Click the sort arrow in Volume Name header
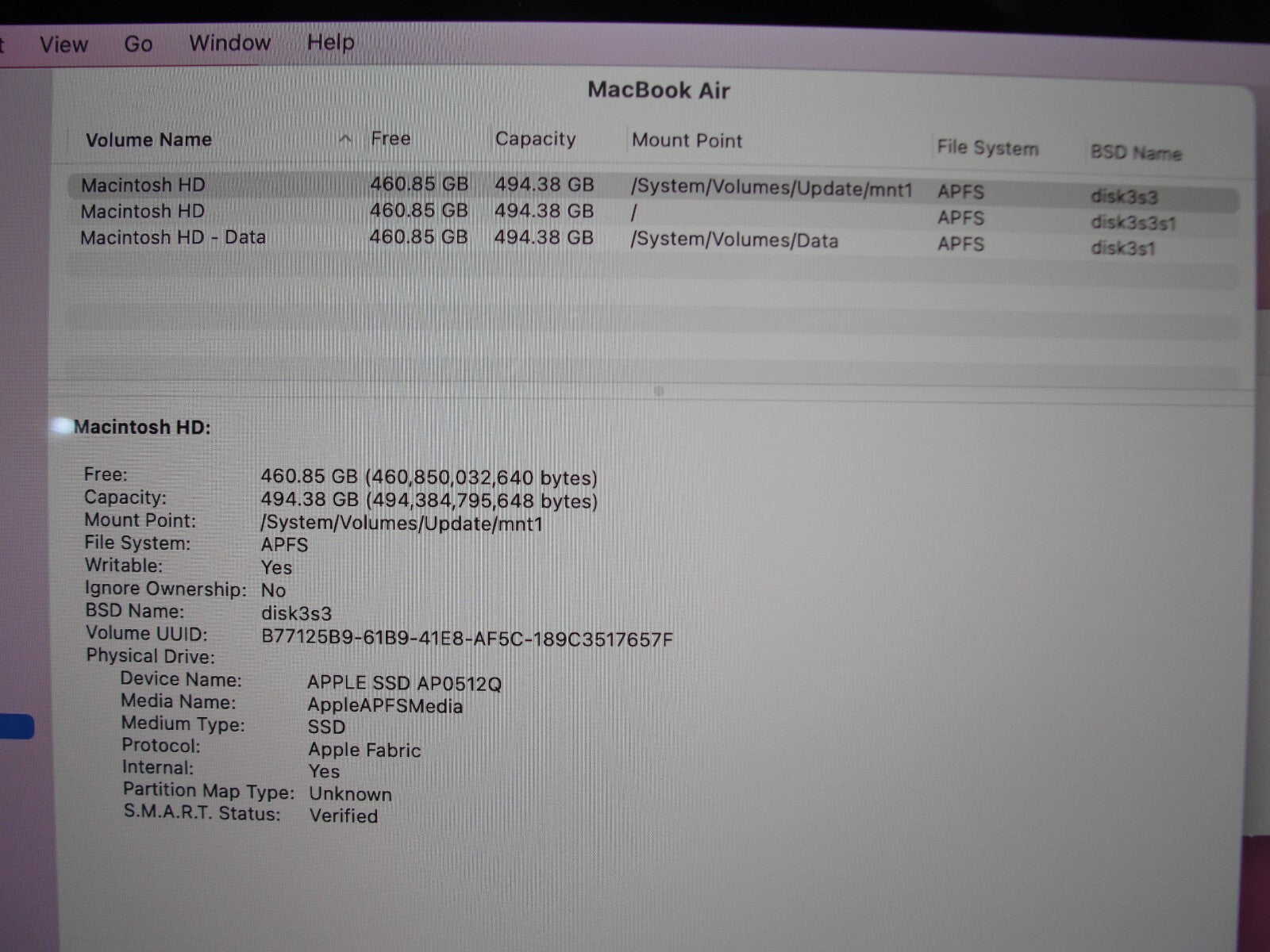 pos(345,140)
